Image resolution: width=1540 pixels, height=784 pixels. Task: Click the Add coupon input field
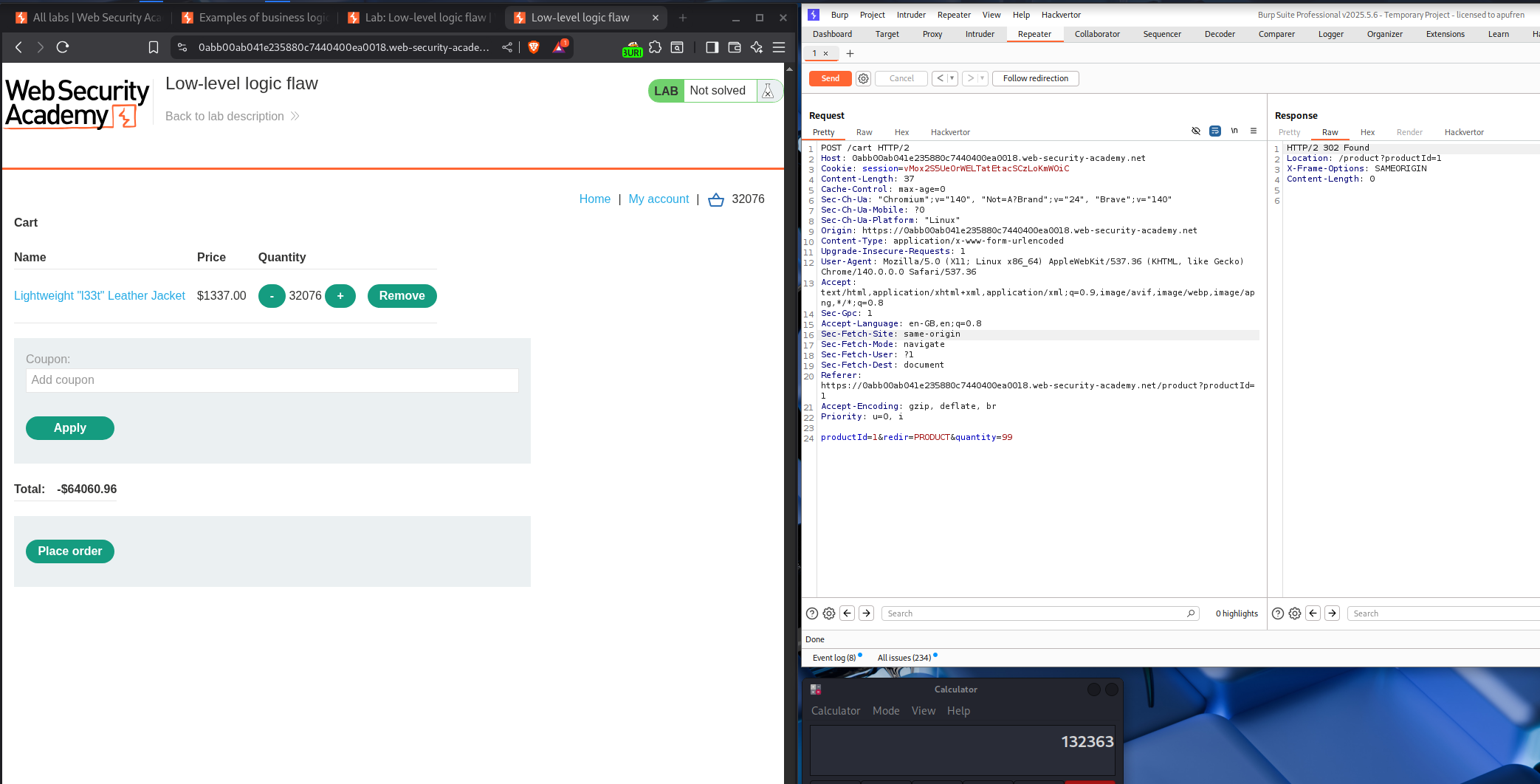click(272, 380)
